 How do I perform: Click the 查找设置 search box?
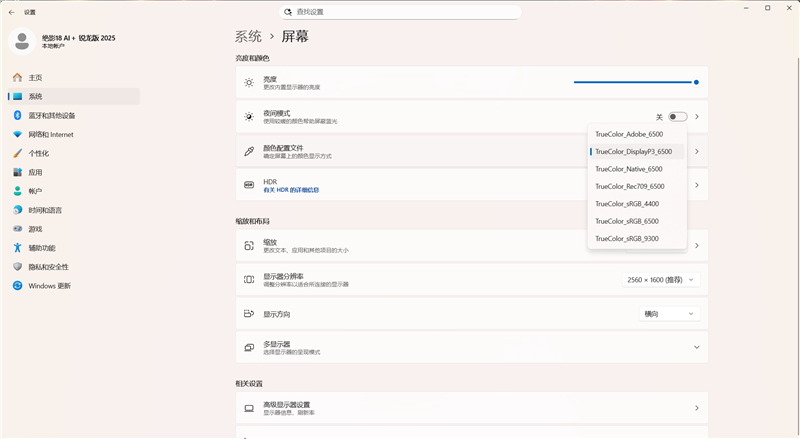(x=400, y=12)
